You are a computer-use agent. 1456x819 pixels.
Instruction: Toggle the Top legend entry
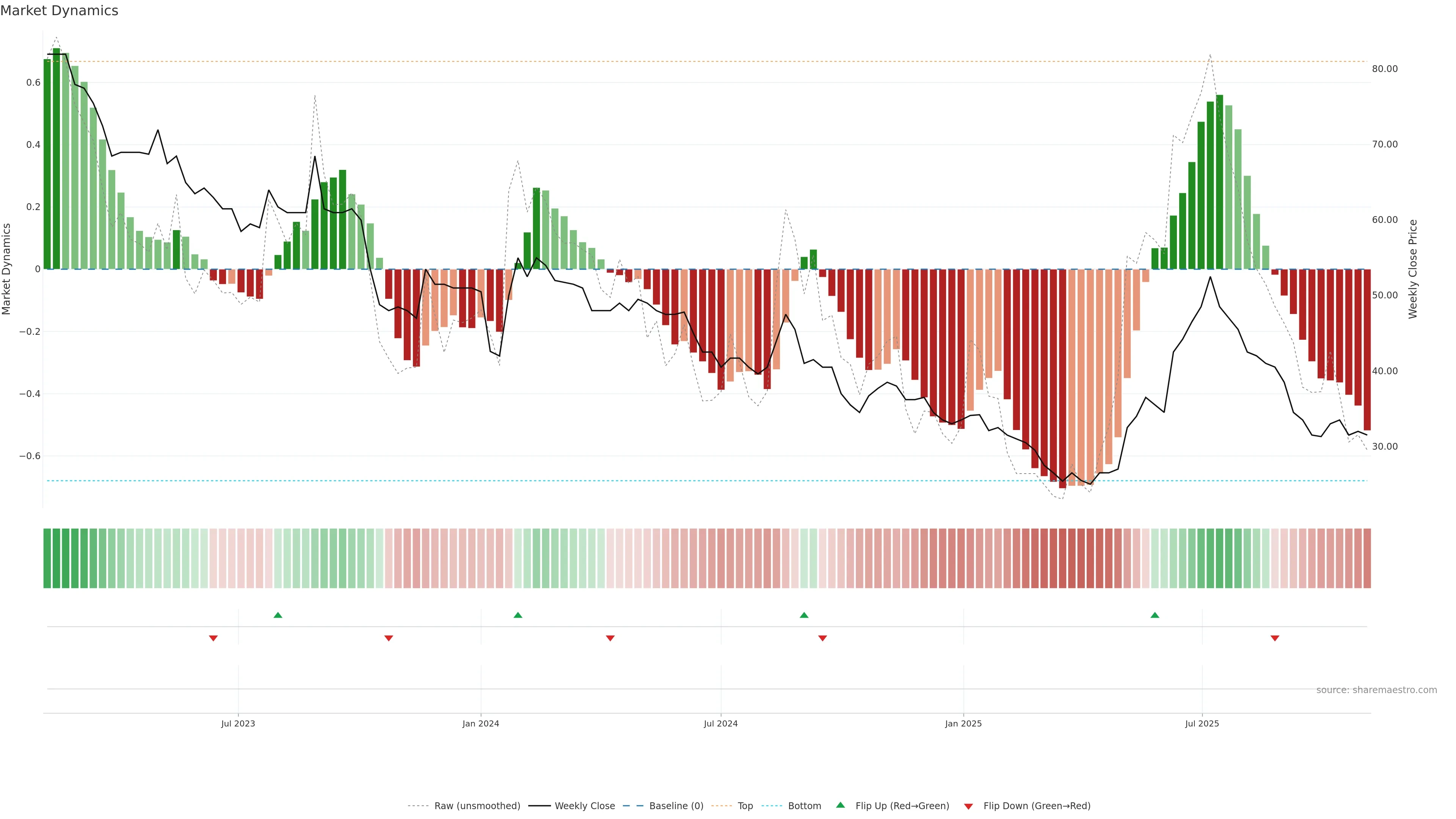click(745, 806)
